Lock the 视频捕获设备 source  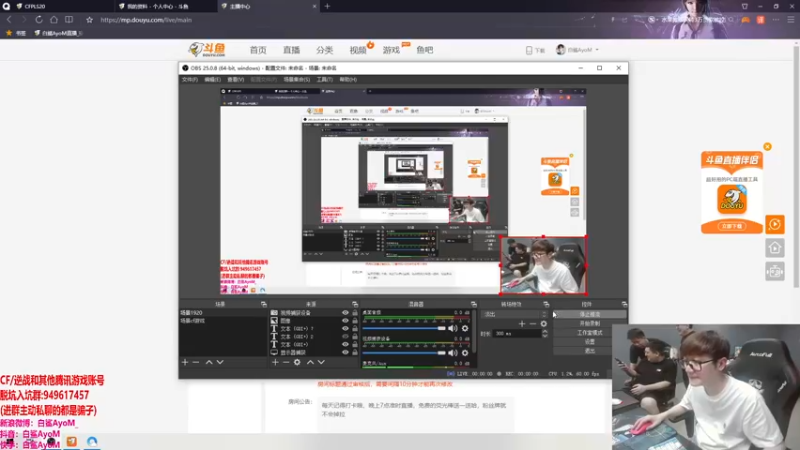coord(355,313)
